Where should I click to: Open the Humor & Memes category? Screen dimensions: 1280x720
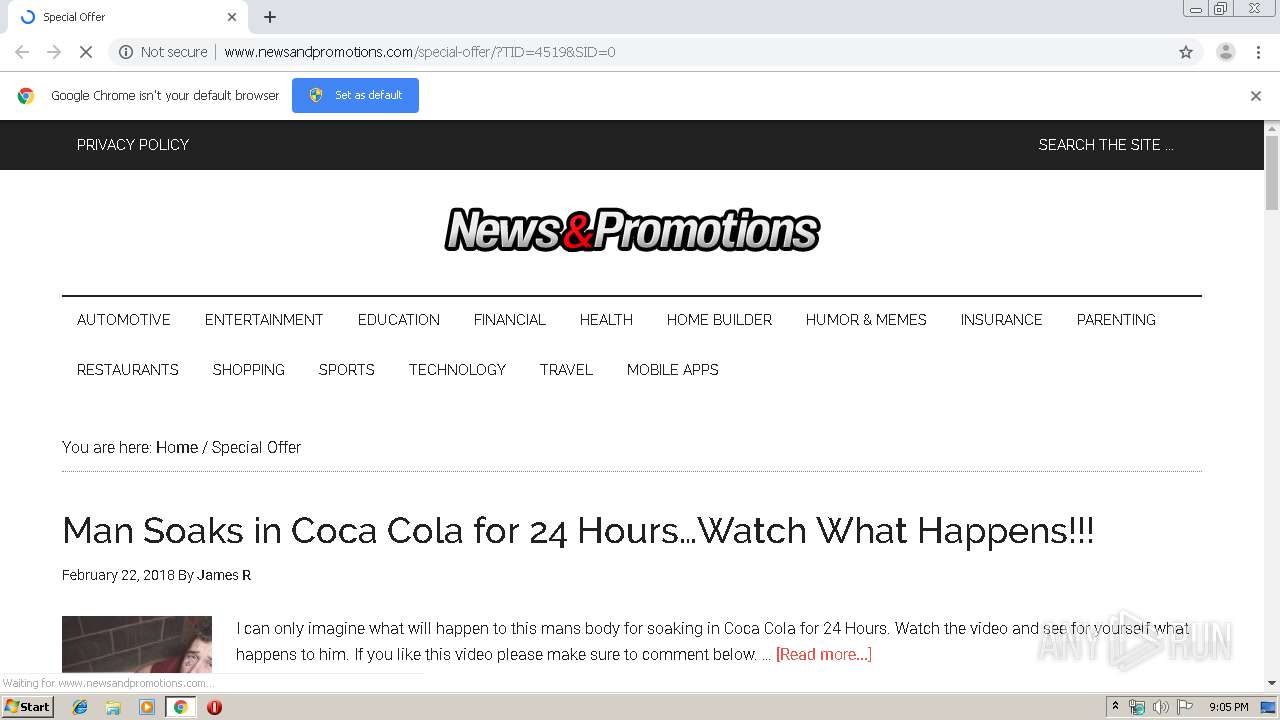(x=866, y=320)
